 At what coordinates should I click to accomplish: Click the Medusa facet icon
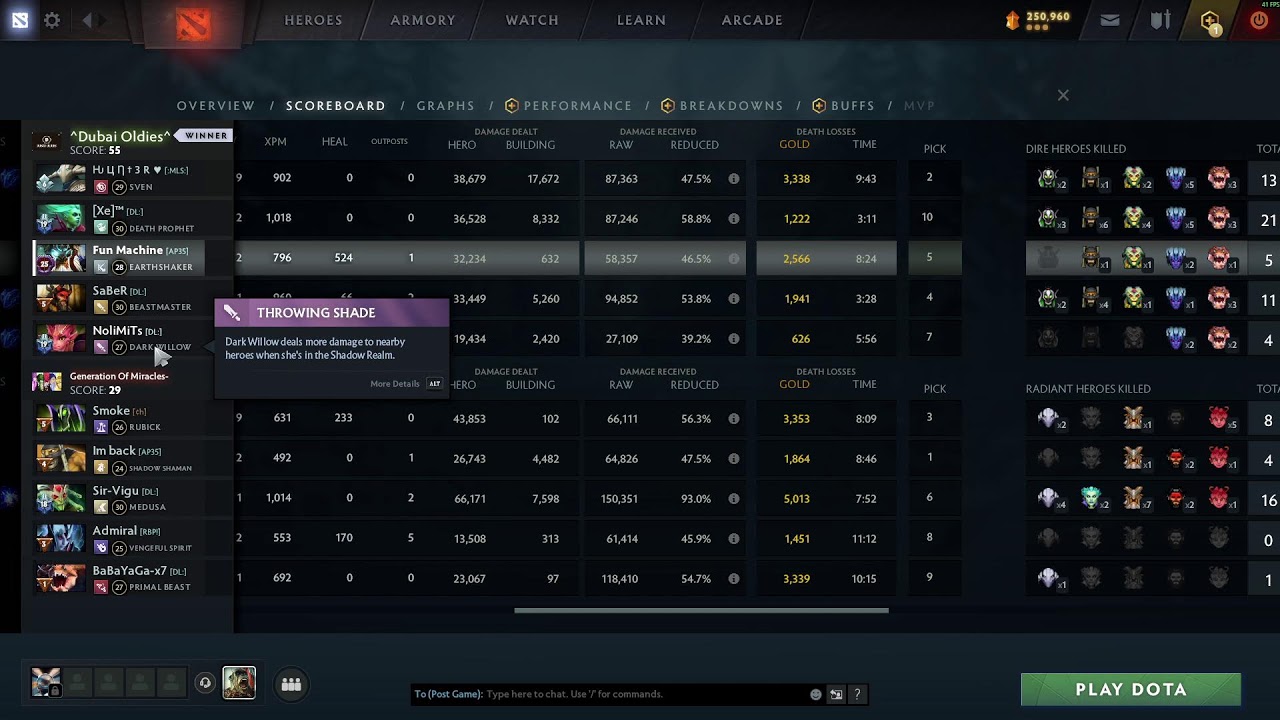coord(100,507)
